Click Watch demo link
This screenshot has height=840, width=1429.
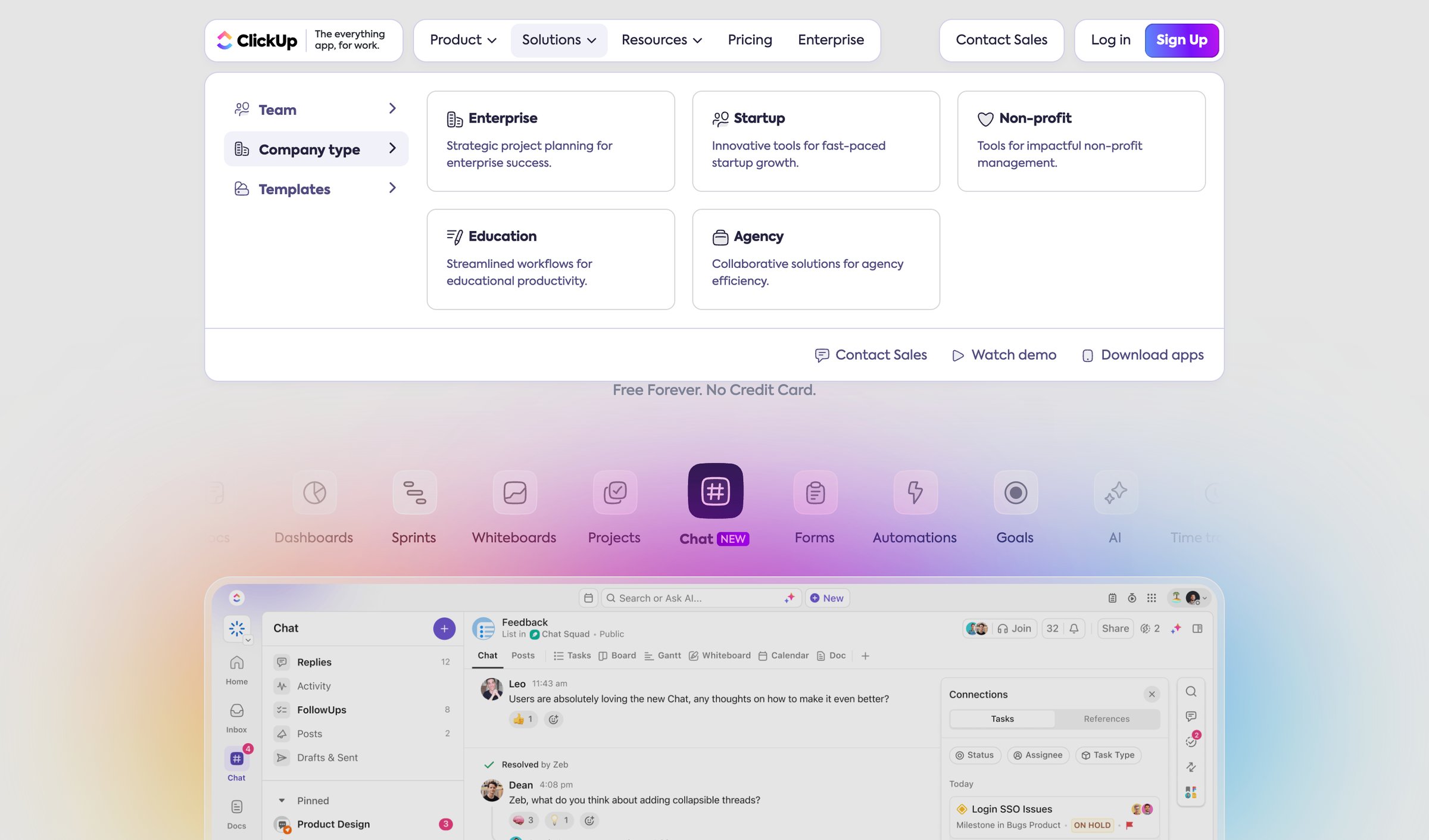1004,355
